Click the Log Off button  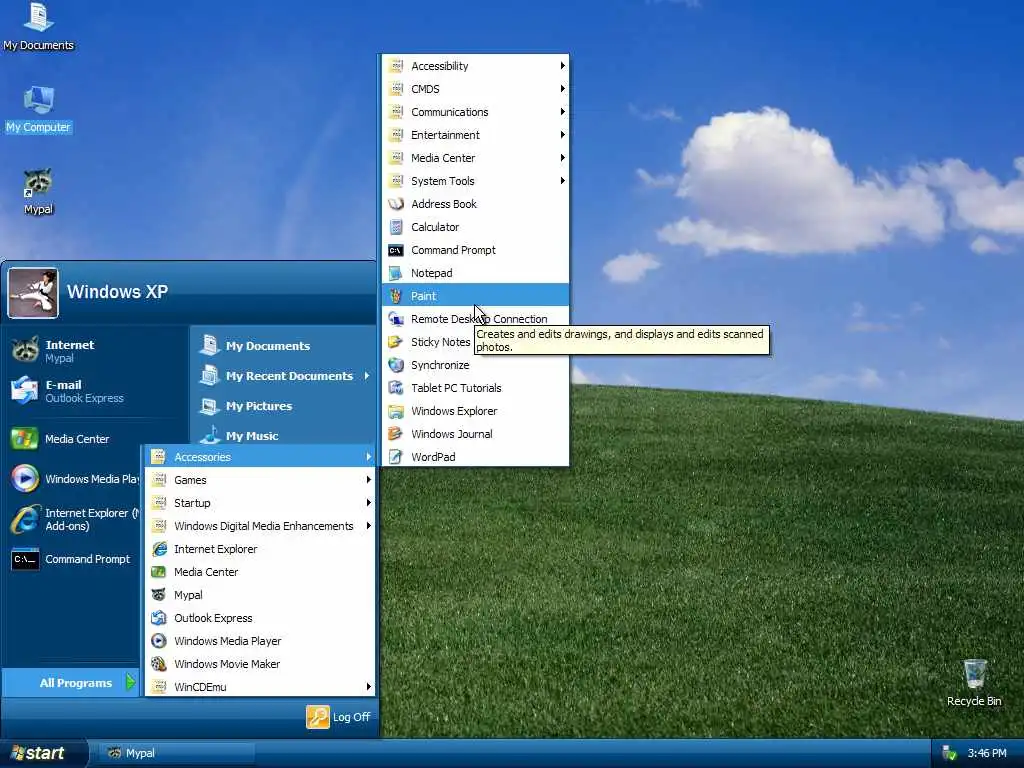click(x=339, y=716)
